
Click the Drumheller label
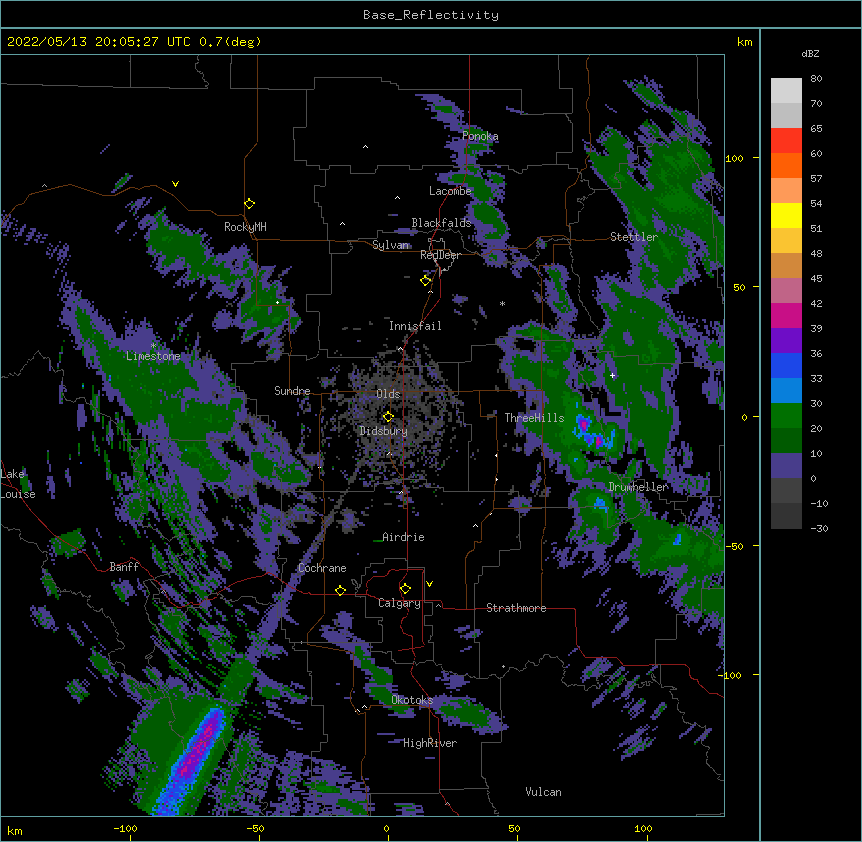[638, 487]
